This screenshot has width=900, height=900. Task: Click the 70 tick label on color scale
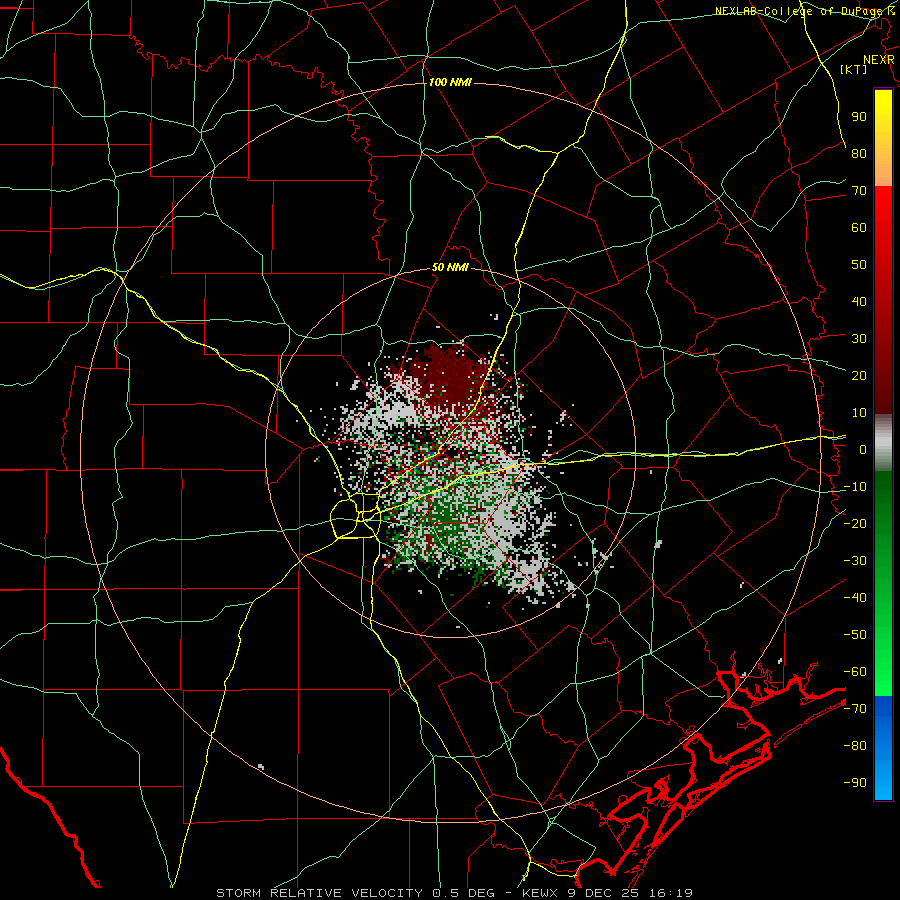coord(859,191)
